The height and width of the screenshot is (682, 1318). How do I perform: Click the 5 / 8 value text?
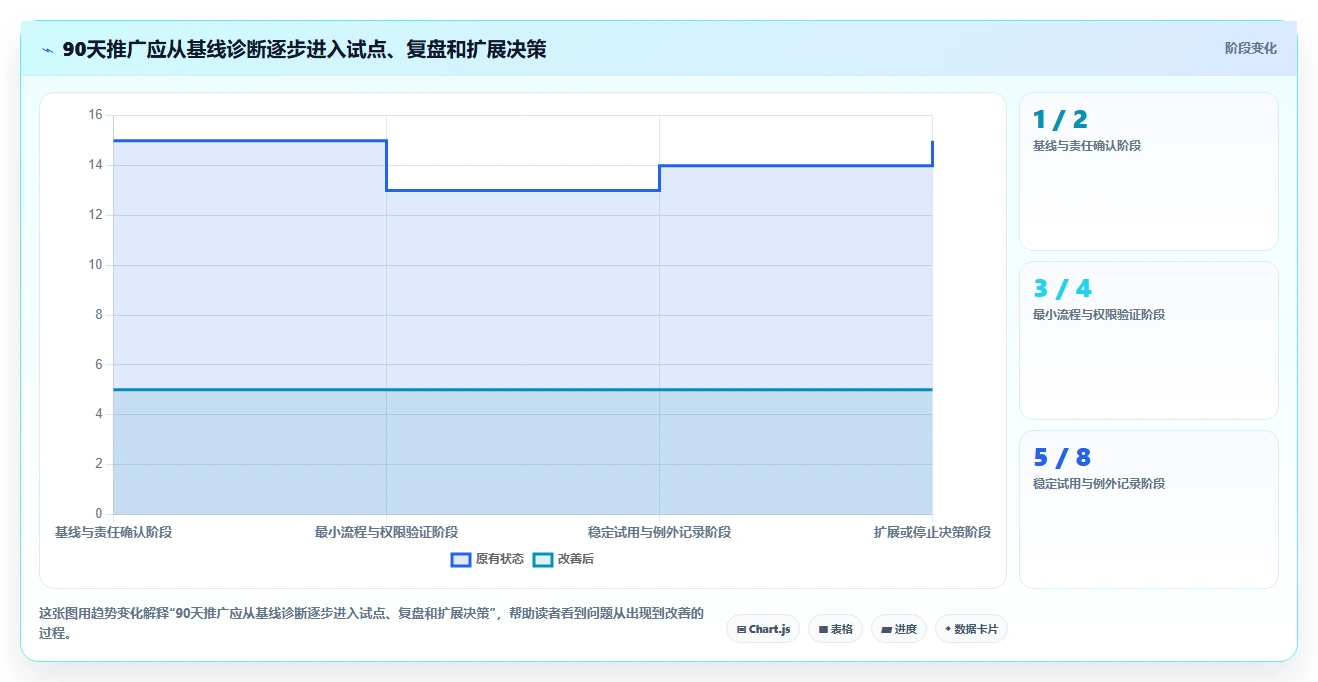coord(1062,458)
